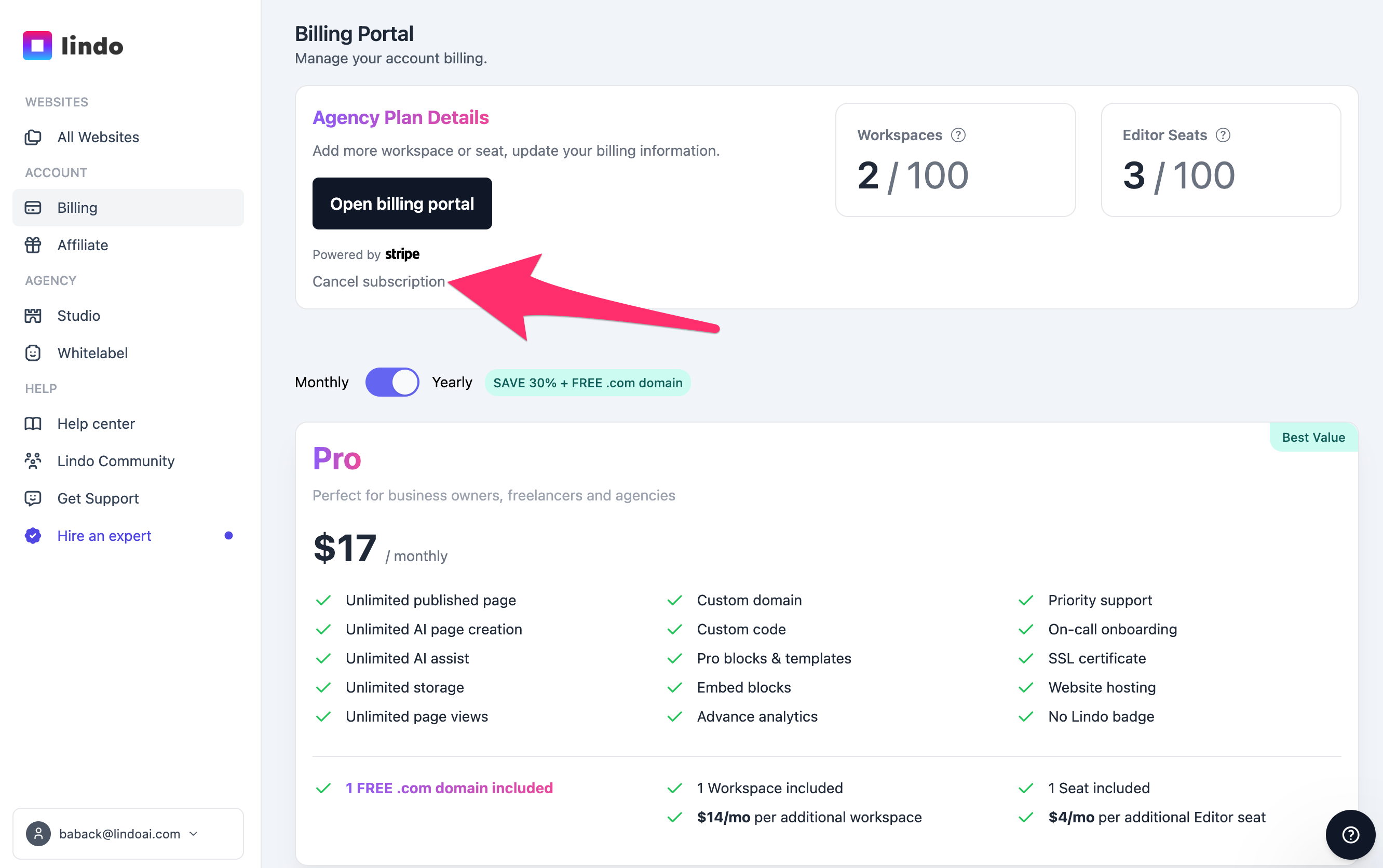The width and height of the screenshot is (1383, 868).
Task: Click the Lindo logo icon
Action: coord(37,45)
